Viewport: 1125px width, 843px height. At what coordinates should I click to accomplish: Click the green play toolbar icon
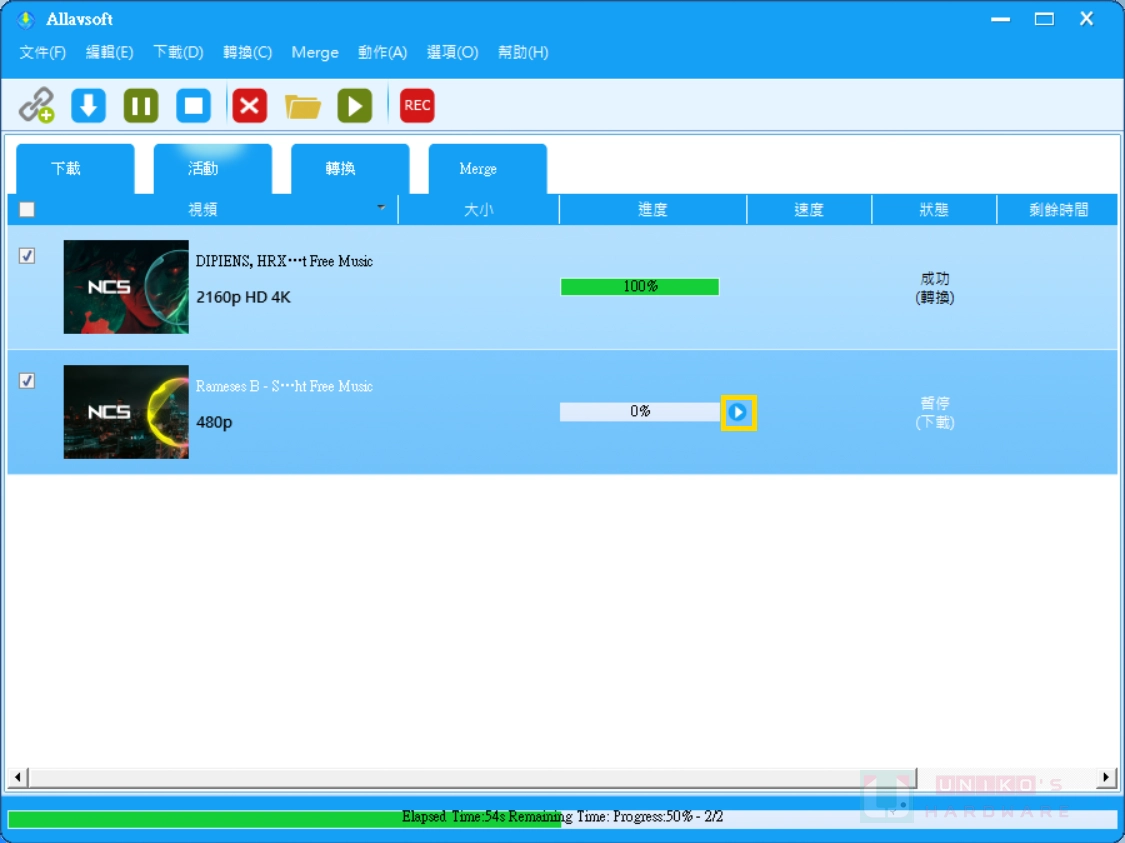(x=354, y=105)
